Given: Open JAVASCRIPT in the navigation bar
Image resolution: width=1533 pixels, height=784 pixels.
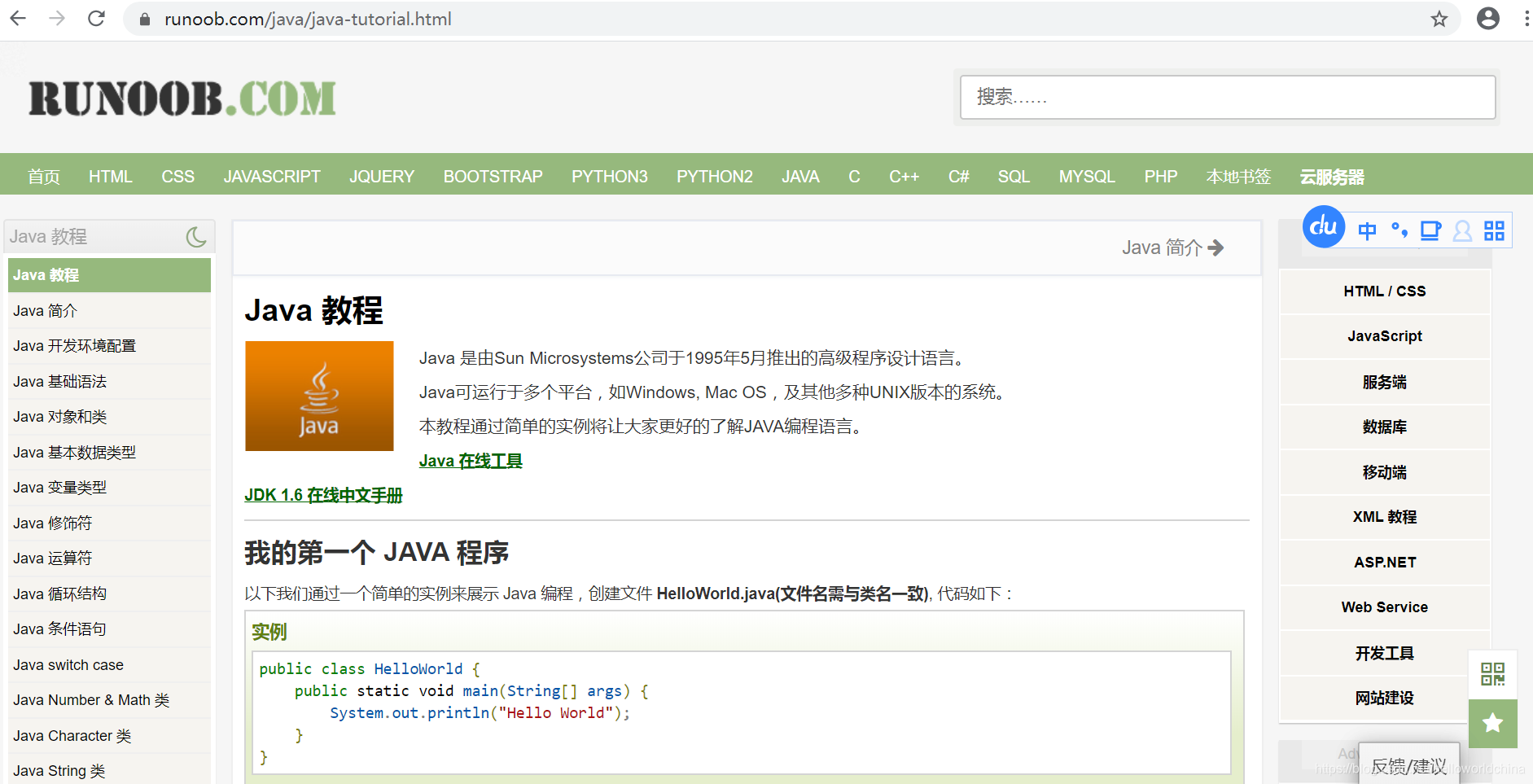Looking at the screenshot, I should pos(272,177).
